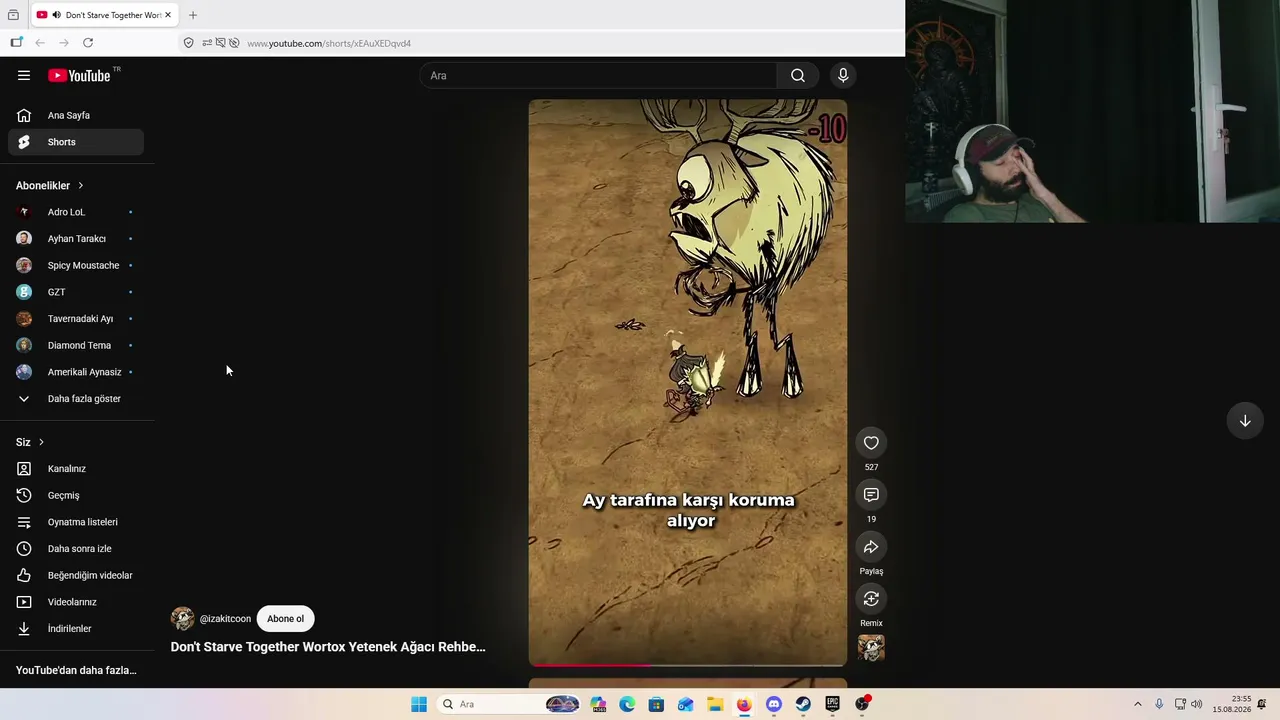
Task: Select Shorts in the sidebar
Action: 76,142
